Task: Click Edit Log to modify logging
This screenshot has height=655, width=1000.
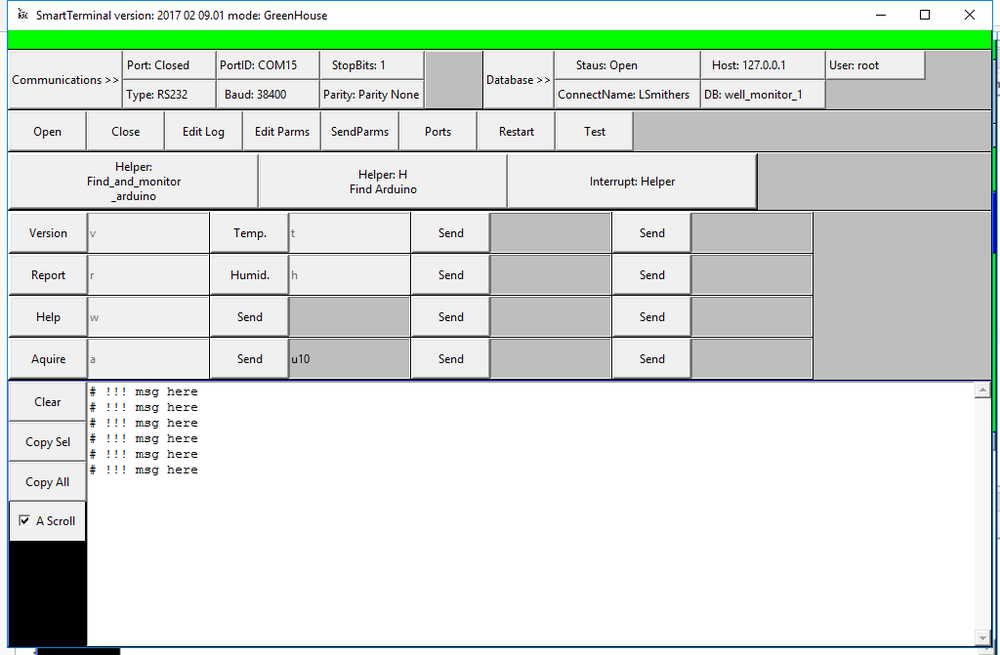Action: 203,130
